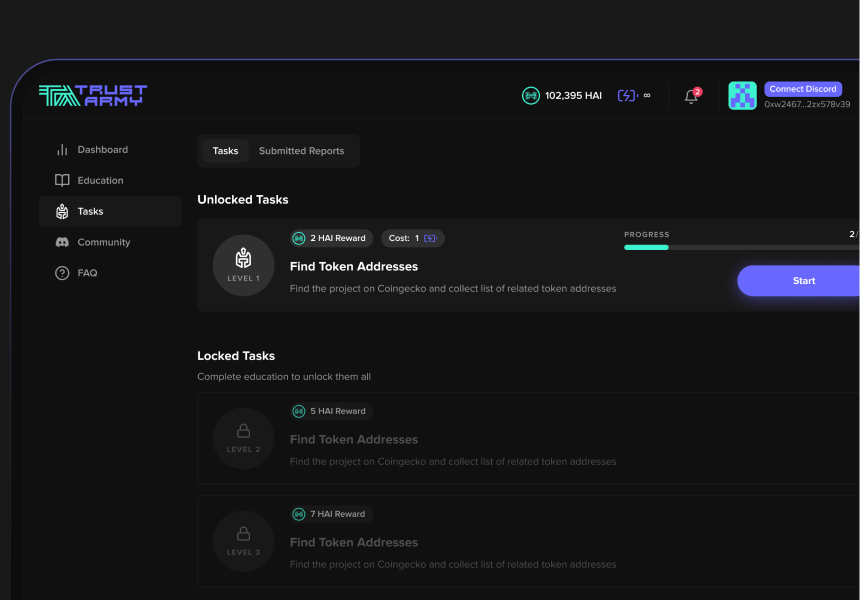Click the coin icon in 2 HAI Reward

tap(299, 238)
